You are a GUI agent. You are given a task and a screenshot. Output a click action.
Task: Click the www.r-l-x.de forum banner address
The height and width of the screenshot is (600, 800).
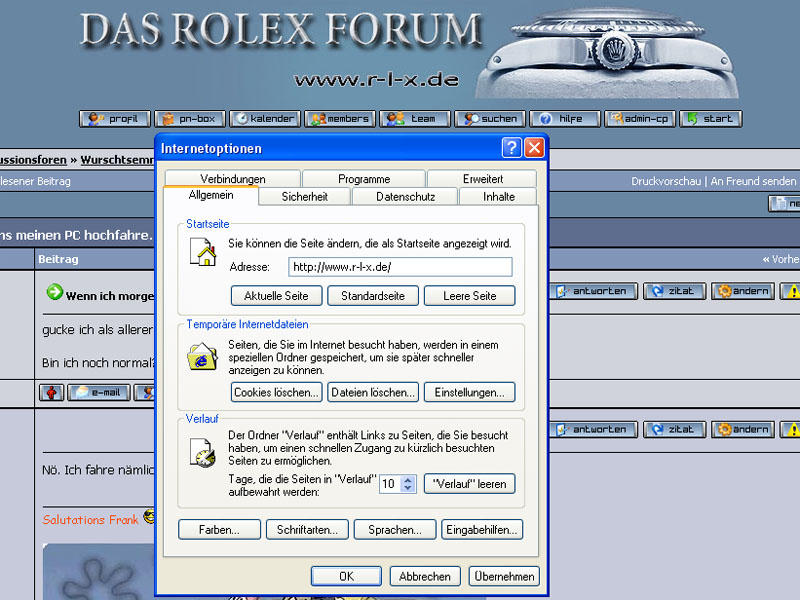coord(377,80)
